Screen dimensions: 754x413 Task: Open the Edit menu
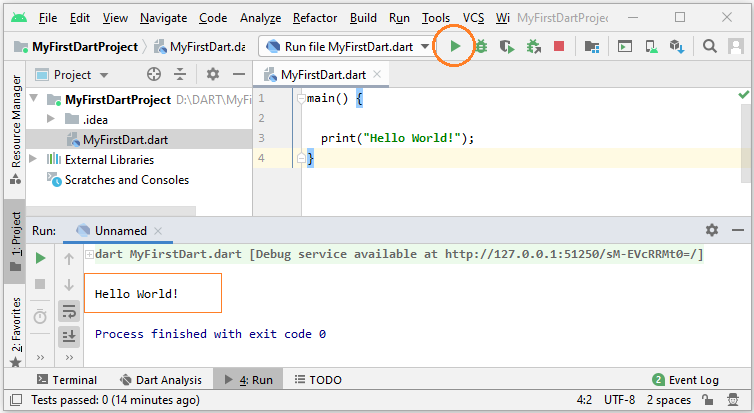[x=79, y=18]
